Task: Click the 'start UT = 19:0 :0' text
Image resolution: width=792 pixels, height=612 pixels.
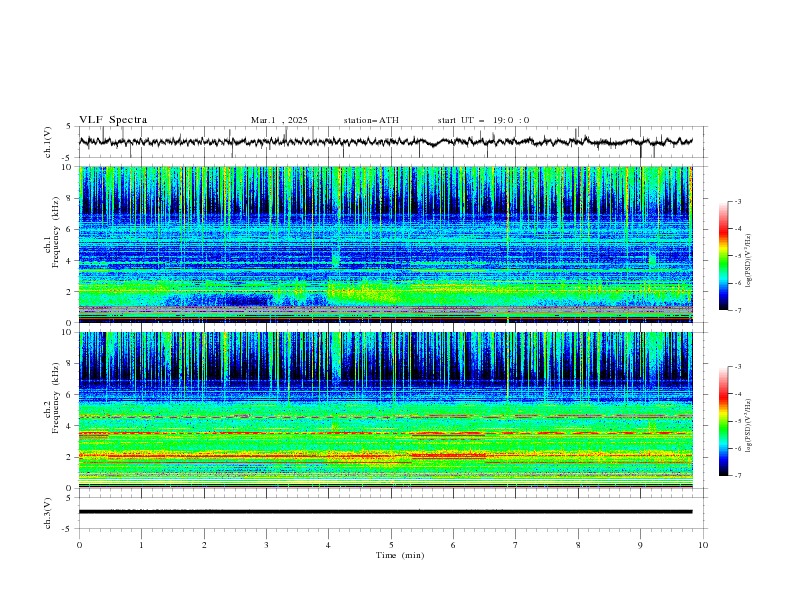Action: point(483,120)
